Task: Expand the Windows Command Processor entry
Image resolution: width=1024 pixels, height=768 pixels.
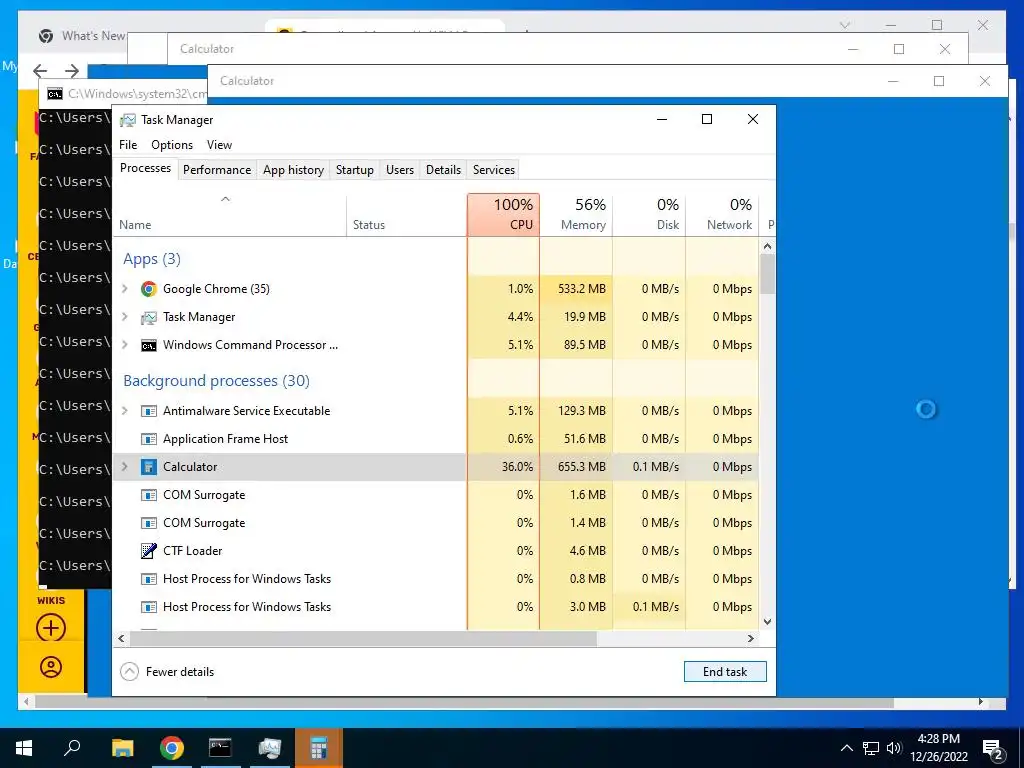Action: [x=125, y=345]
